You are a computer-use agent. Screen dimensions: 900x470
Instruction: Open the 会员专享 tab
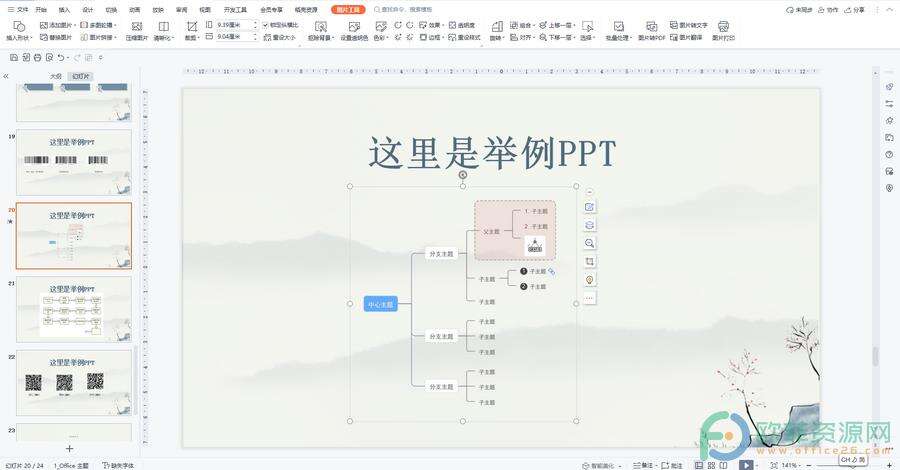click(271, 10)
